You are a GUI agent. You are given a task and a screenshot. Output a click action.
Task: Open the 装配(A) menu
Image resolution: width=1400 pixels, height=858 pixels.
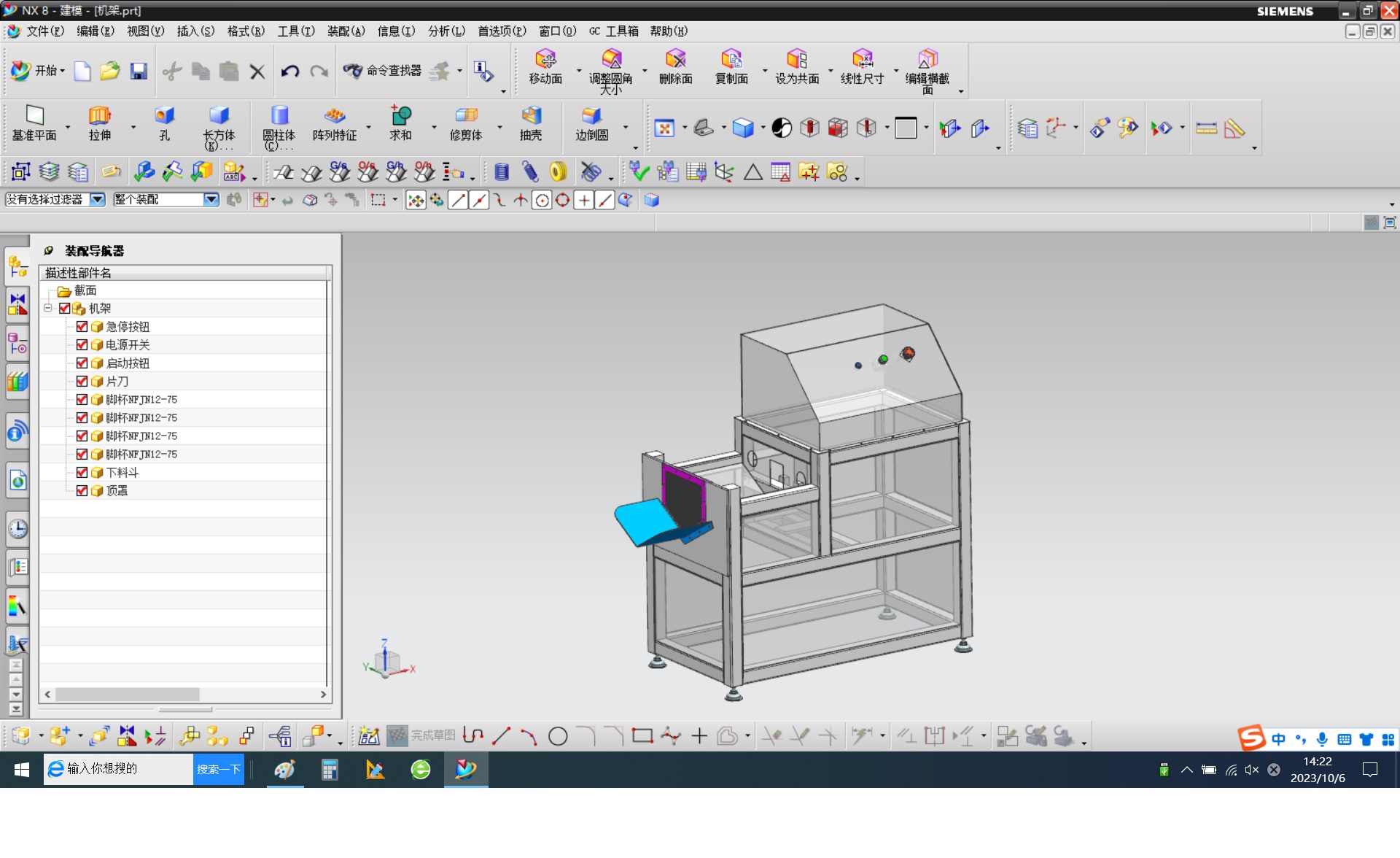click(346, 31)
